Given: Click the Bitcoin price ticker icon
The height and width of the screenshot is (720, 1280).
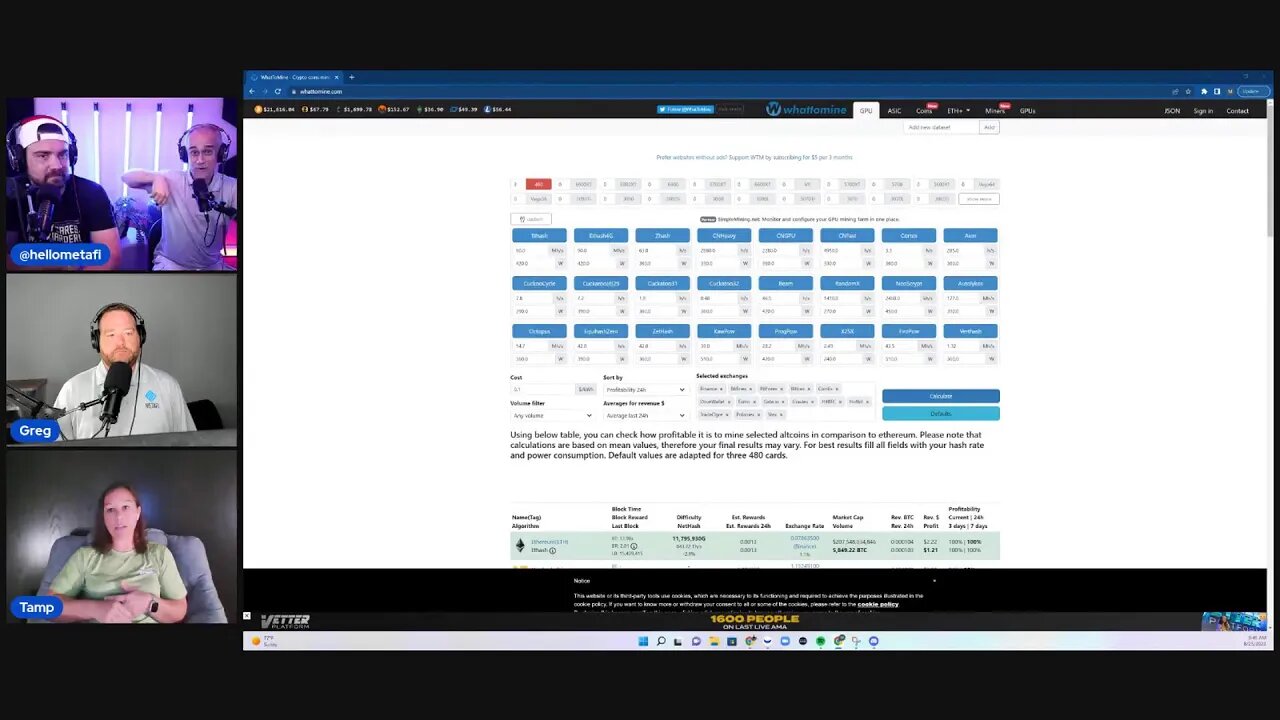Looking at the screenshot, I should point(258,109).
